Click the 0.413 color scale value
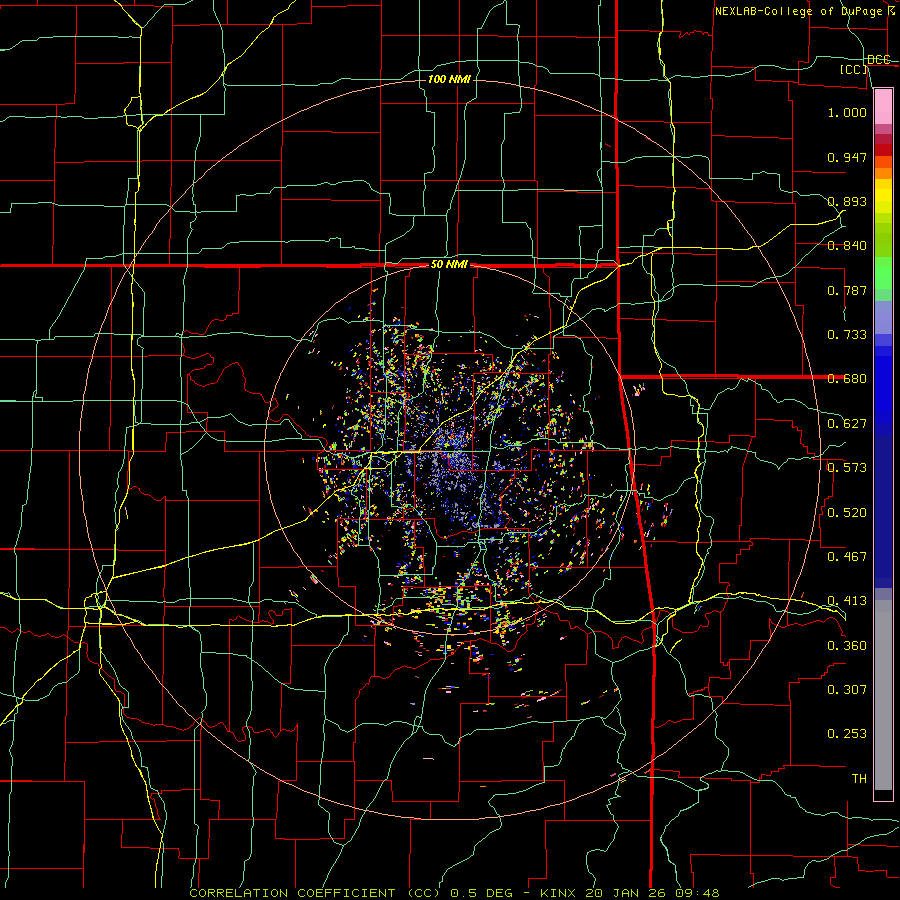Screen dimensions: 900x900 pyautogui.click(x=847, y=601)
